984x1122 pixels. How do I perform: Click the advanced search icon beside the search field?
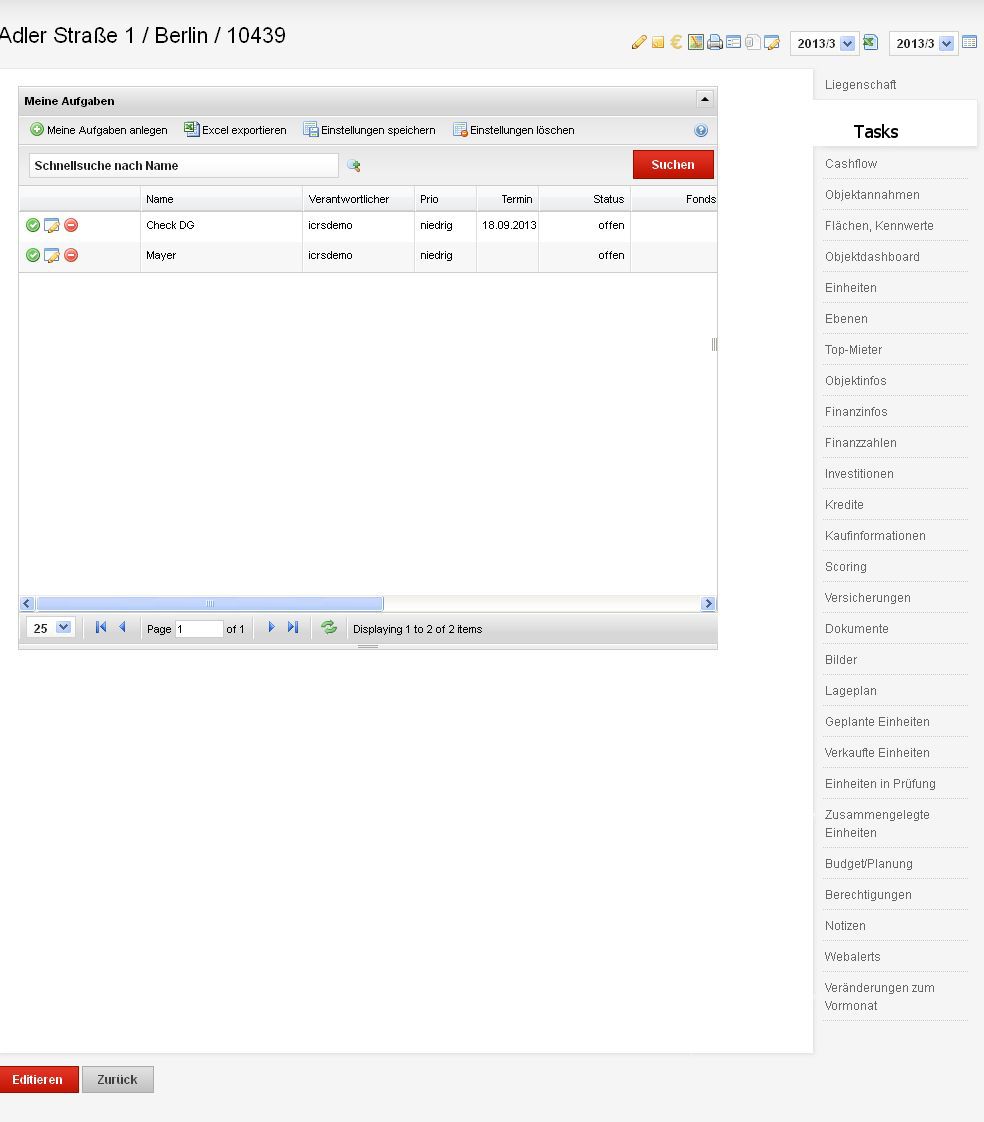coord(354,166)
